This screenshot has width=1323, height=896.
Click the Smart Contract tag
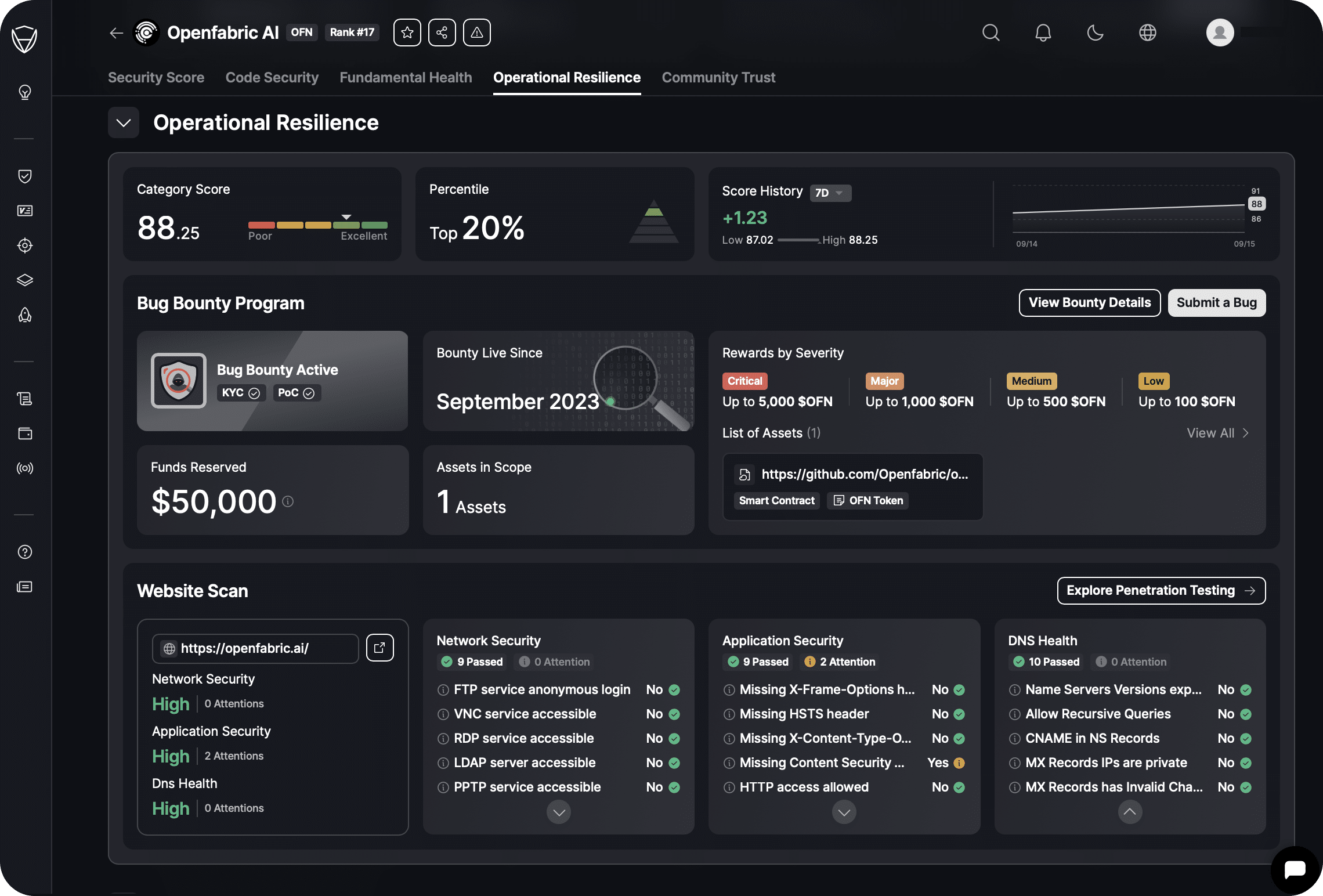click(777, 501)
